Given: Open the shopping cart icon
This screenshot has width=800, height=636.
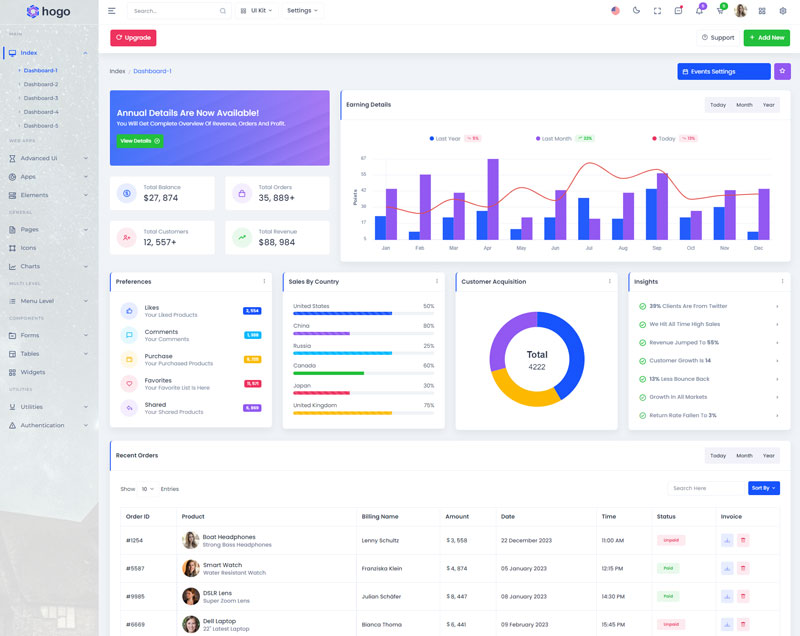Looking at the screenshot, I should (720, 11).
